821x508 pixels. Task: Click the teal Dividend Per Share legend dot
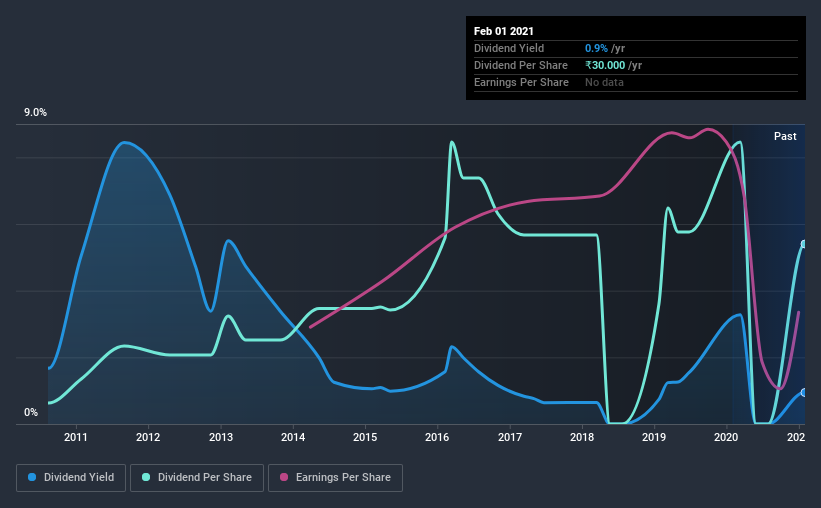(146, 477)
